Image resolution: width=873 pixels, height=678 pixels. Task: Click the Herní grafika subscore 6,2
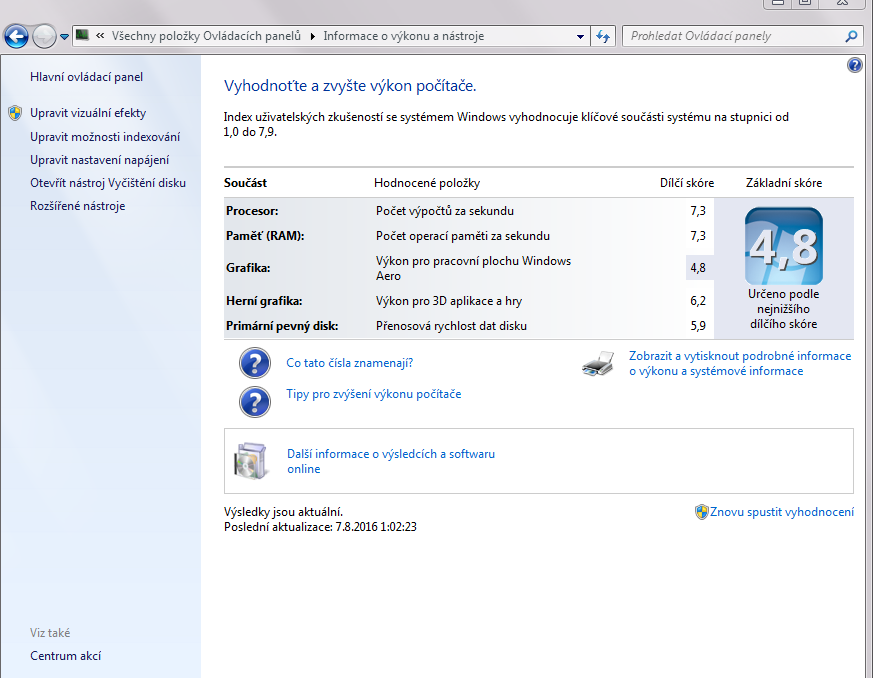pos(698,301)
